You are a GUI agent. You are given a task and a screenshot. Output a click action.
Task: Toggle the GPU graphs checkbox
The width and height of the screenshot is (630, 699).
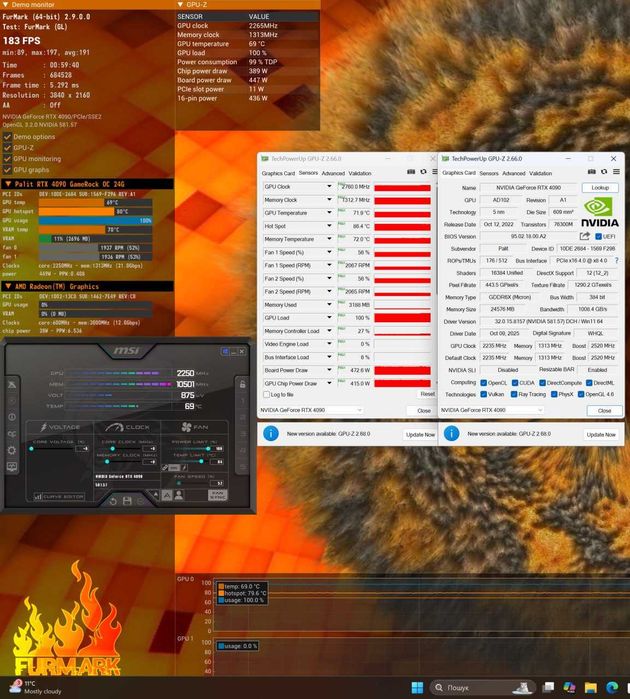pyautogui.click(x=7, y=170)
